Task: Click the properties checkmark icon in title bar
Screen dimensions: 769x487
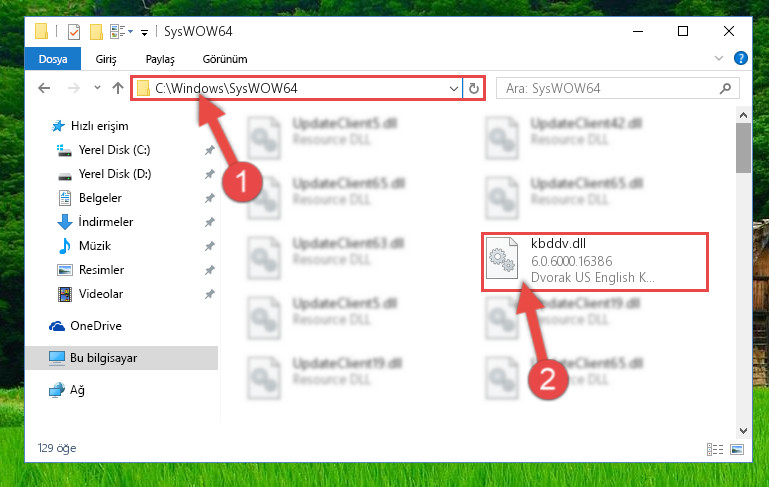Action: pos(74,32)
